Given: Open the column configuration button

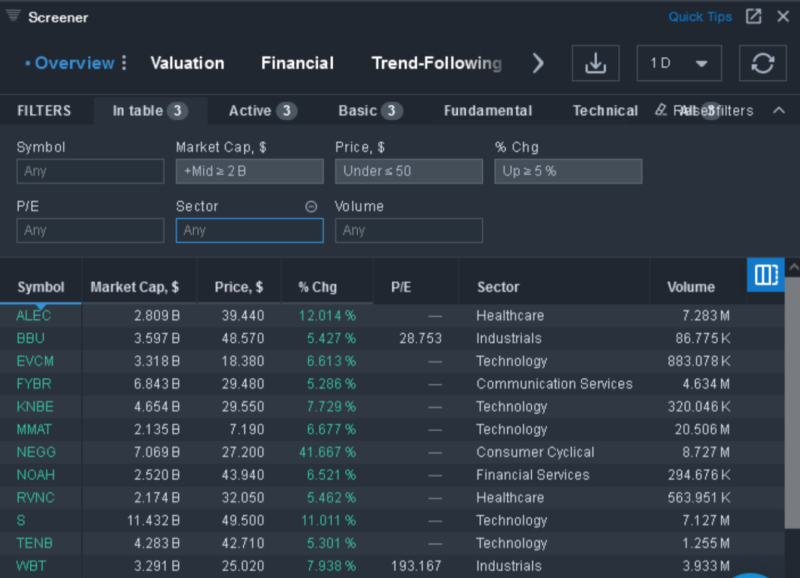Looking at the screenshot, I should pos(766,274).
